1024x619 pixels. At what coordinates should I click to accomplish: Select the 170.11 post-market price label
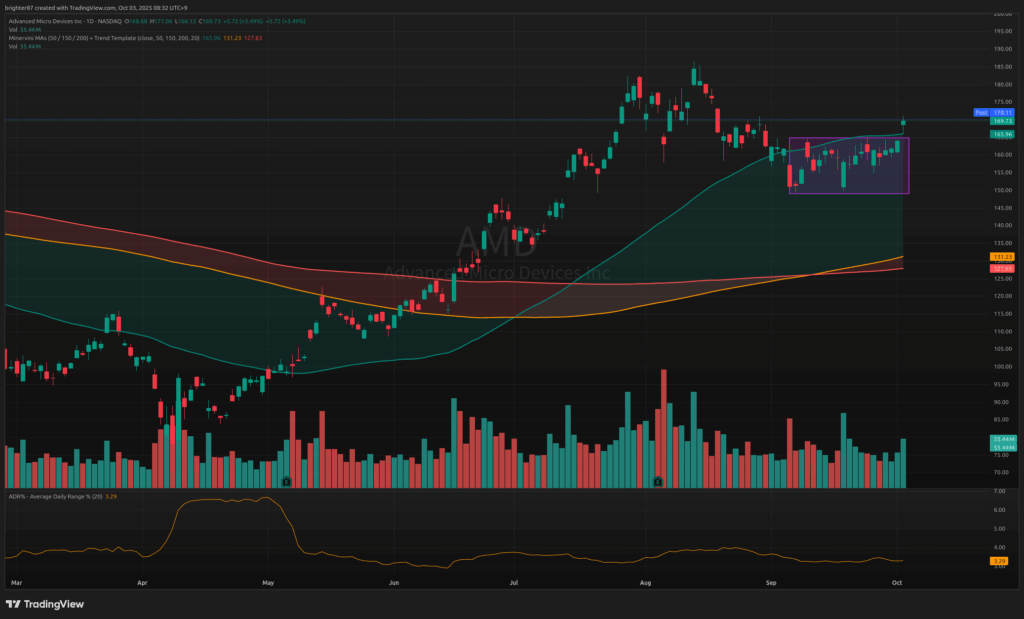click(x=1003, y=113)
